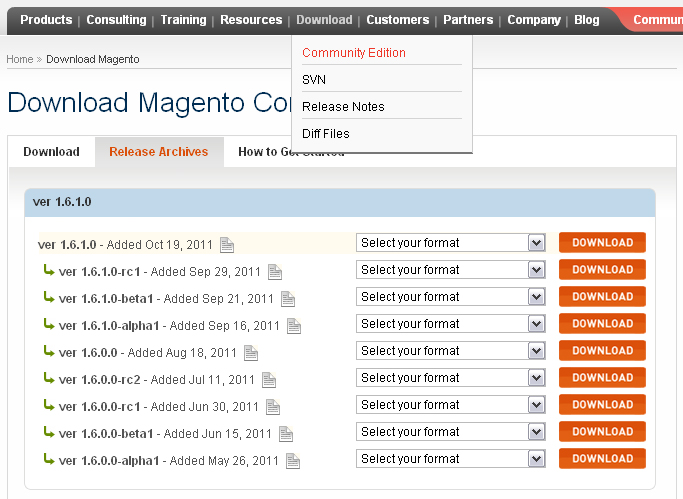Open Training in top navigation

pyautogui.click(x=183, y=20)
